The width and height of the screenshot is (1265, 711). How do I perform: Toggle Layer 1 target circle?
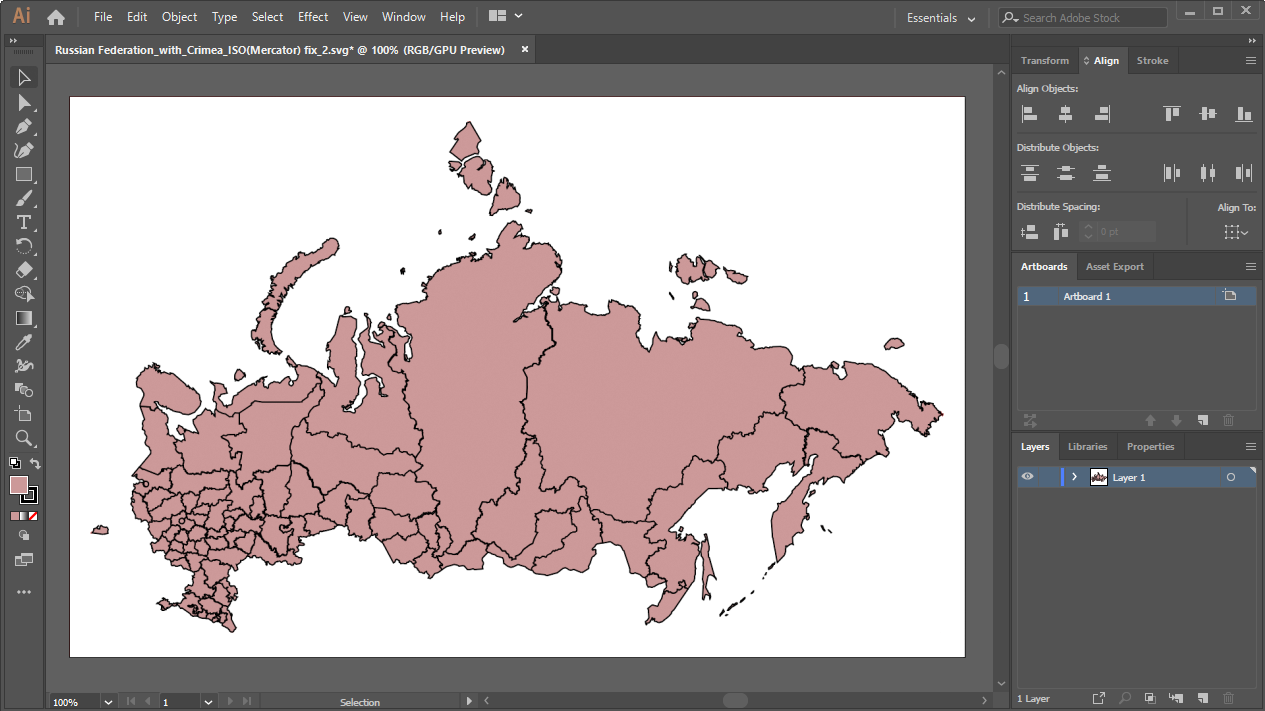tap(1230, 477)
